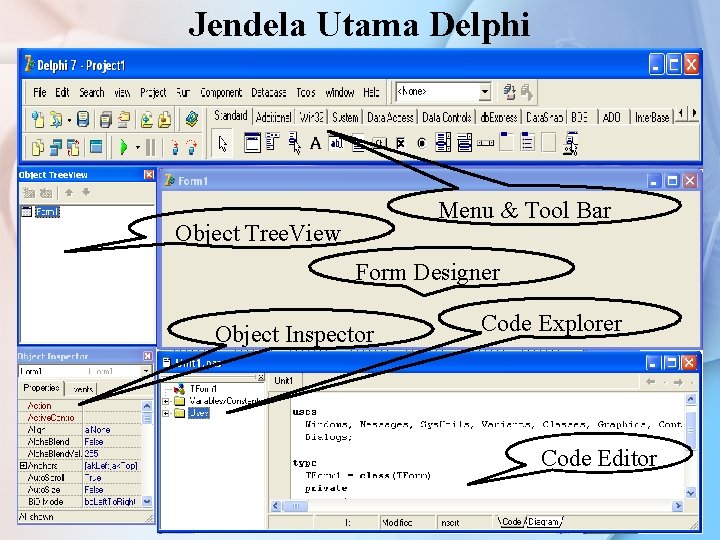Select TForm1 in the Code Explorer
720x540 pixels.
(x=203, y=388)
